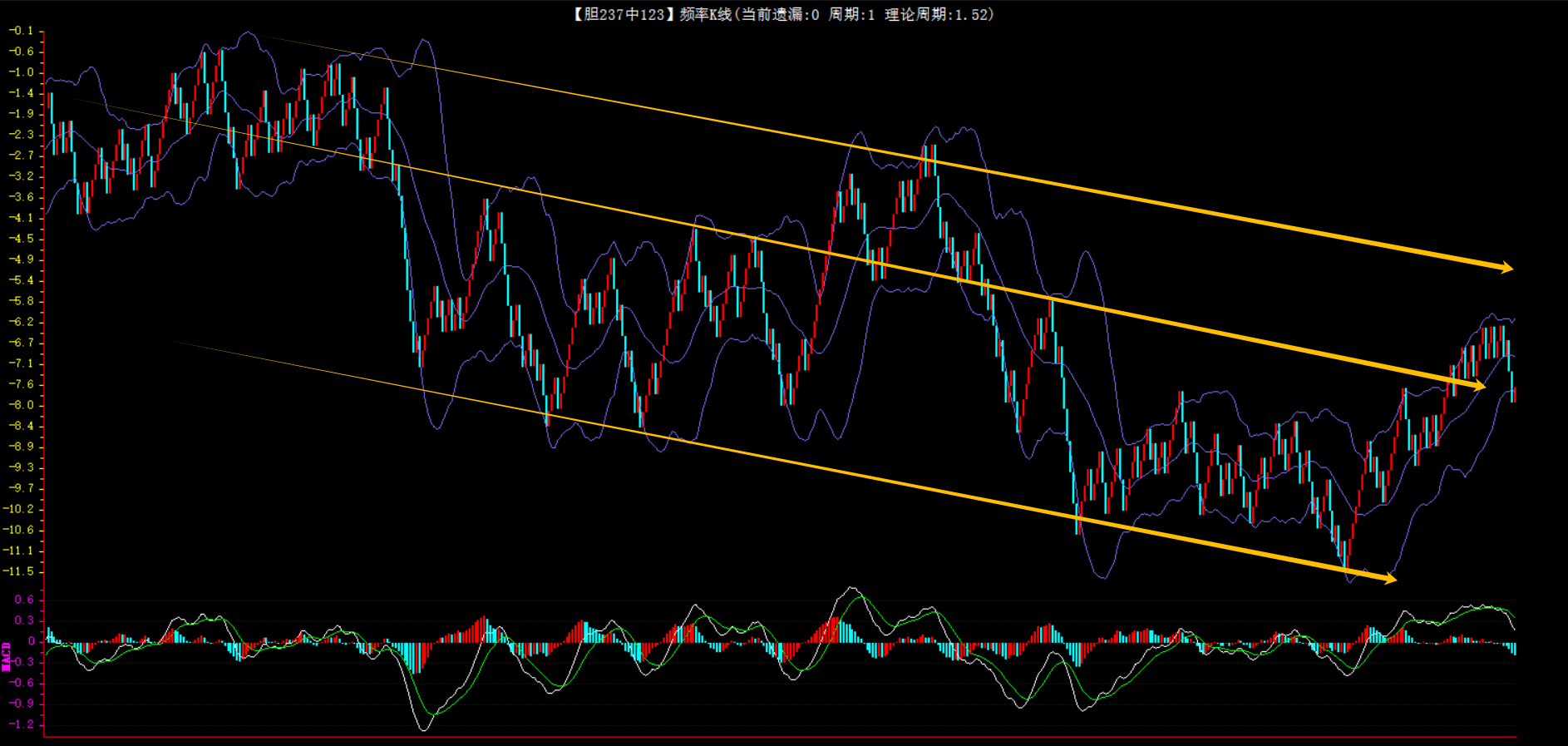Click the 理论周期:1.52 value in the title
The width and height of the screenshot is (1568, 746).
click(x=936, y=14)
